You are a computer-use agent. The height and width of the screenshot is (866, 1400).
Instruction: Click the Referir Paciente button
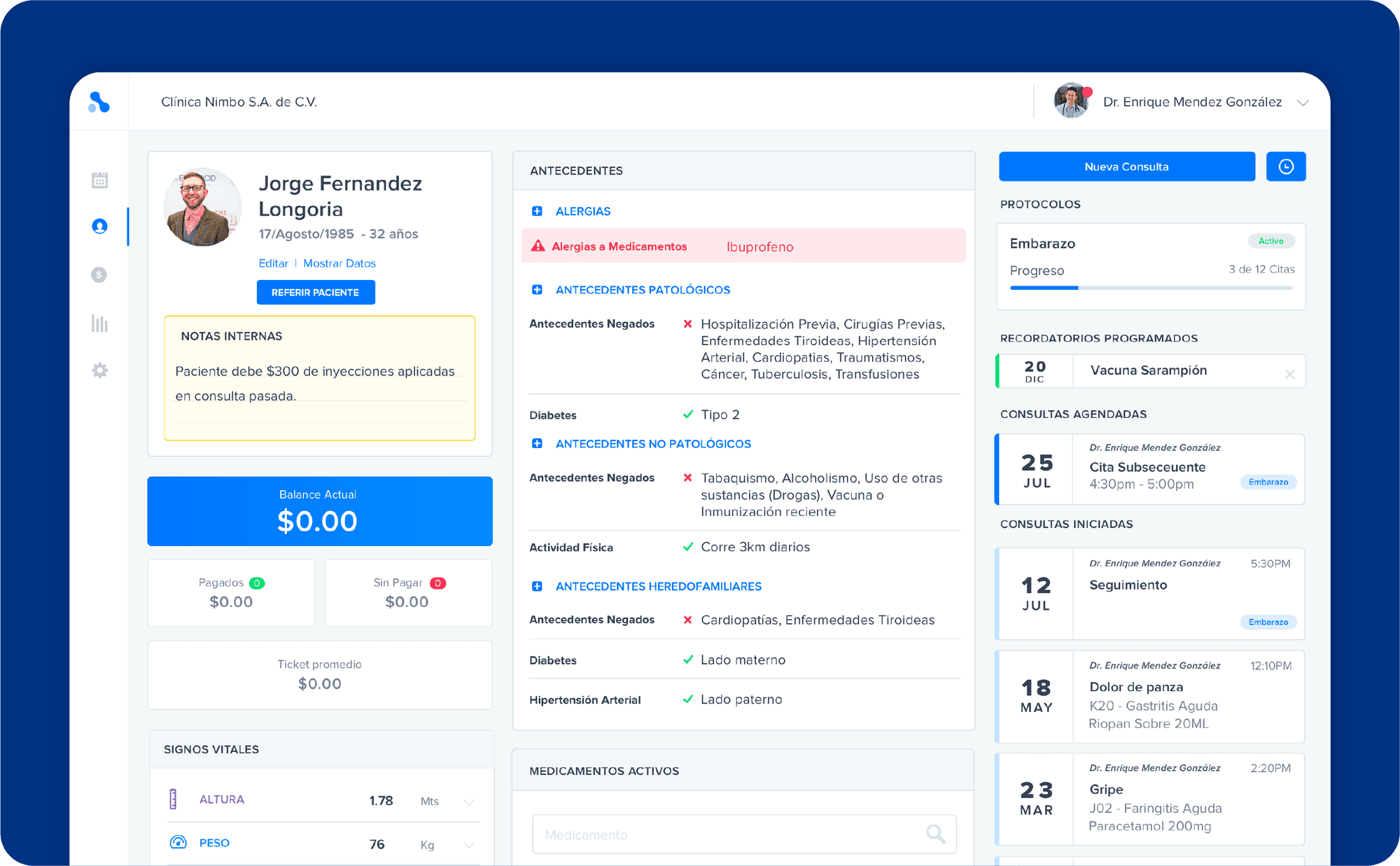click(x=316, y=293)
